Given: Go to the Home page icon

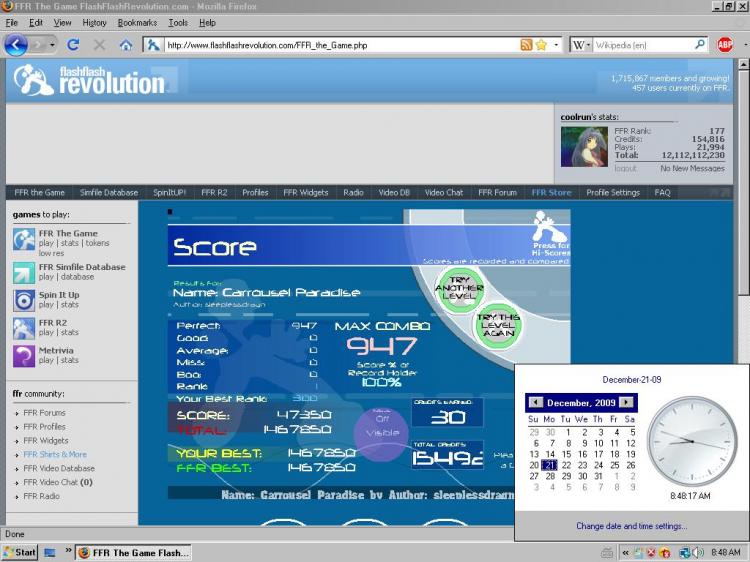Looking at the screenshot, I should click(x=126, y=45).
